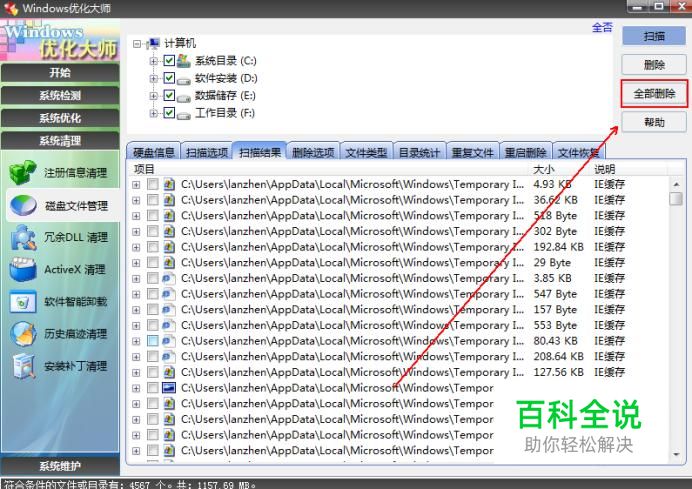The height and width of the screenshot is (489, 692).
Task: Click file icon of the 80.43 KB row
Action: tap(169, 341)
